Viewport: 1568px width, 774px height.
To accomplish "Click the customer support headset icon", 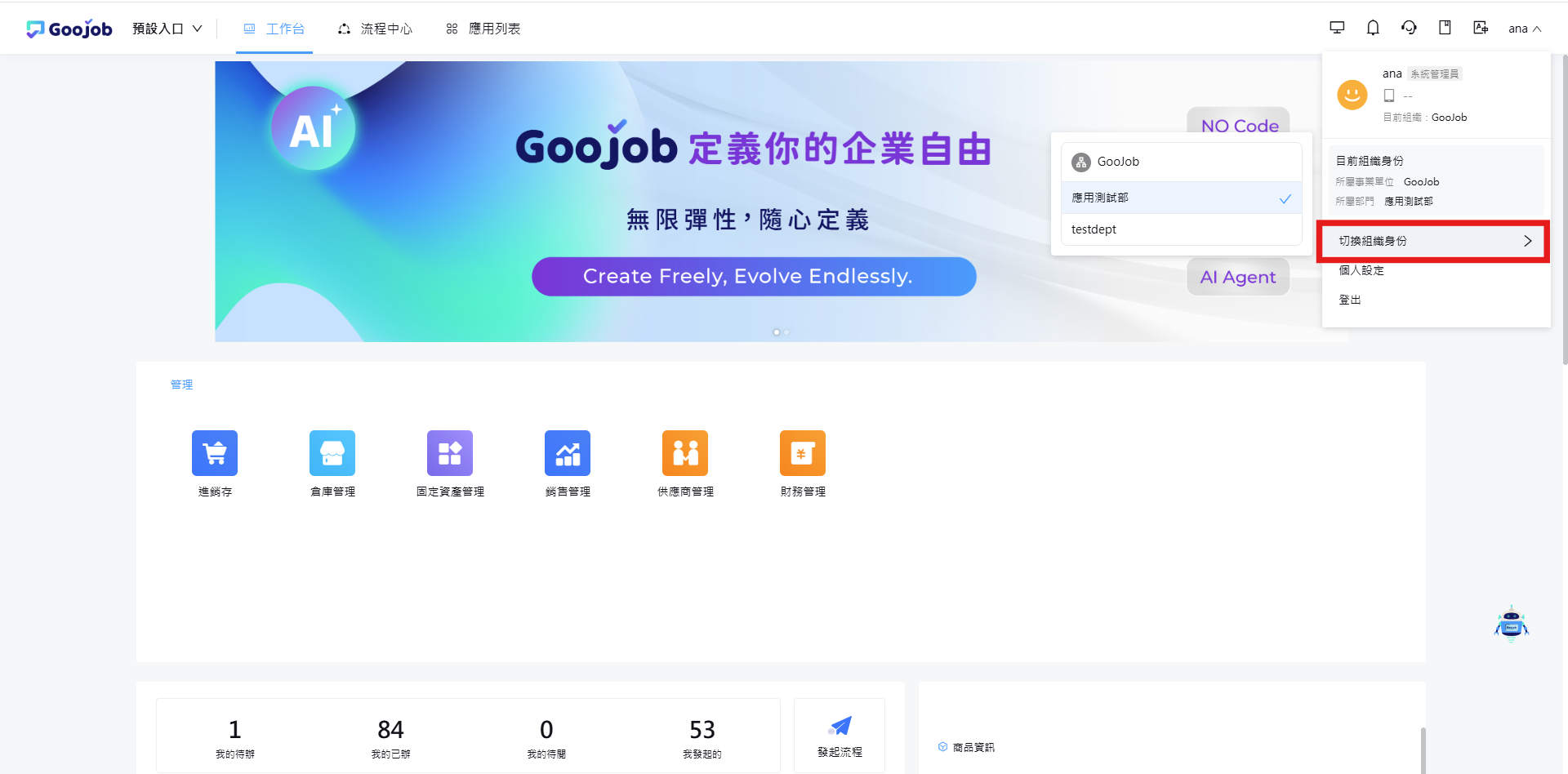I will coord(1409,28).
